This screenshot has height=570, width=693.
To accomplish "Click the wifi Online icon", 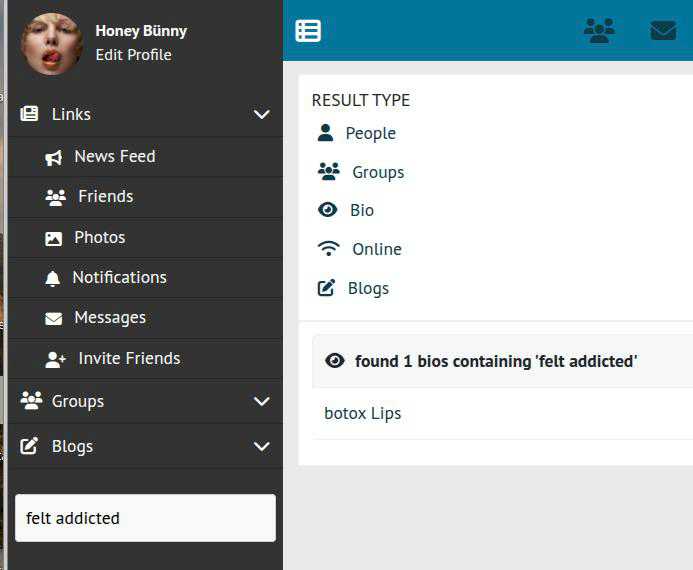I will tap(328, 249).
